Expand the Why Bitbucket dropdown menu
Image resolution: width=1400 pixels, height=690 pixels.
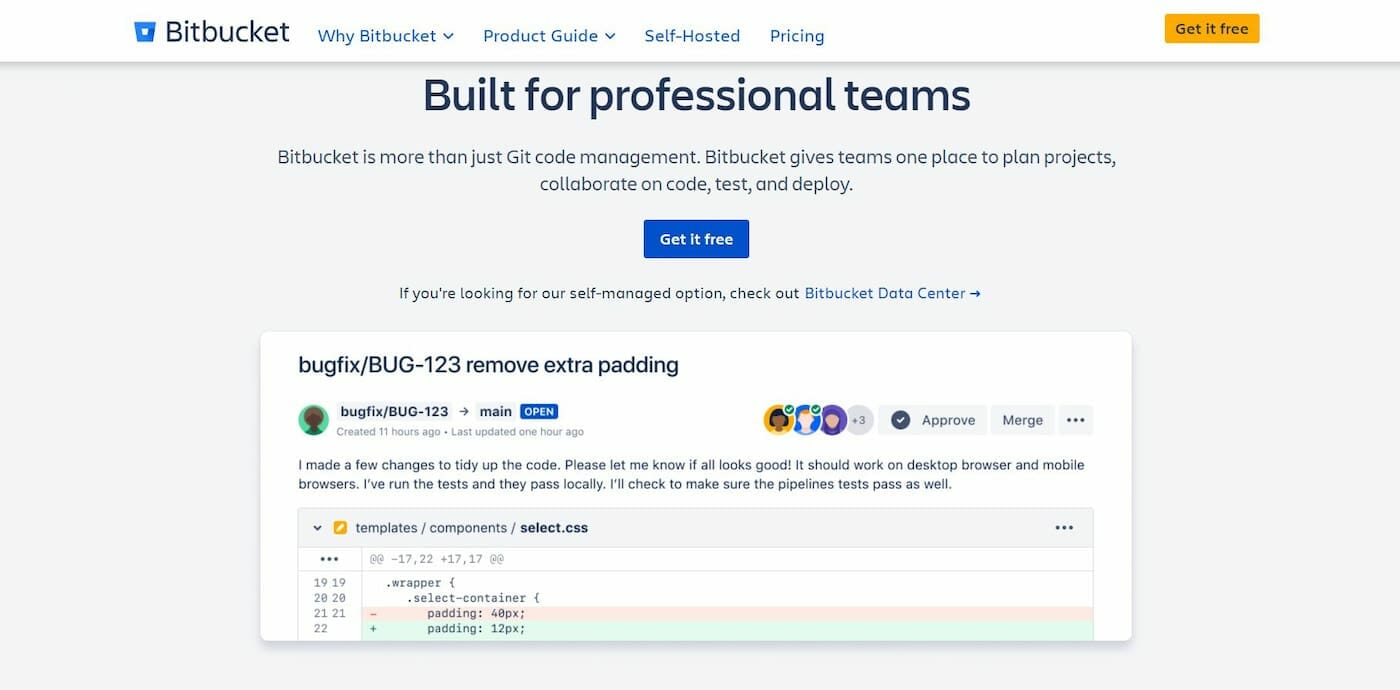coord(385,36)
